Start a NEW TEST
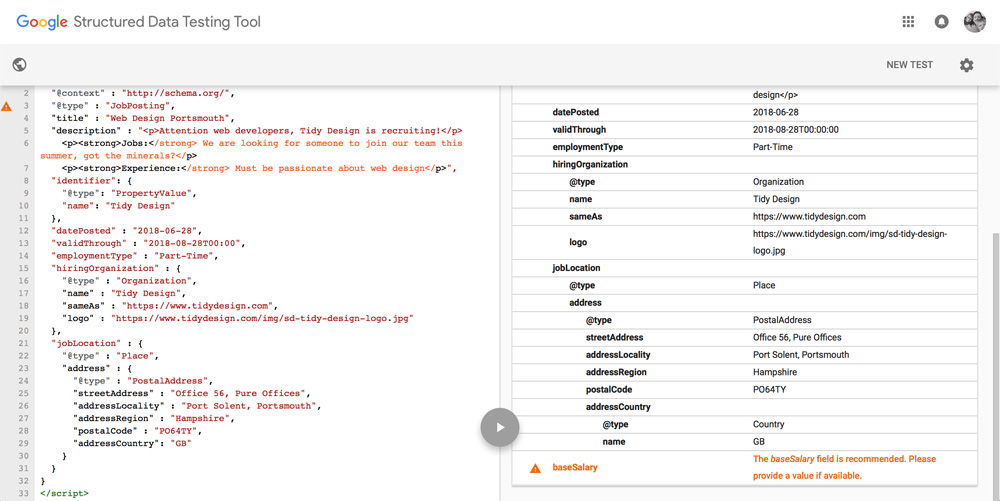The height and width of the screenshot is (501, 1000). 909,65
